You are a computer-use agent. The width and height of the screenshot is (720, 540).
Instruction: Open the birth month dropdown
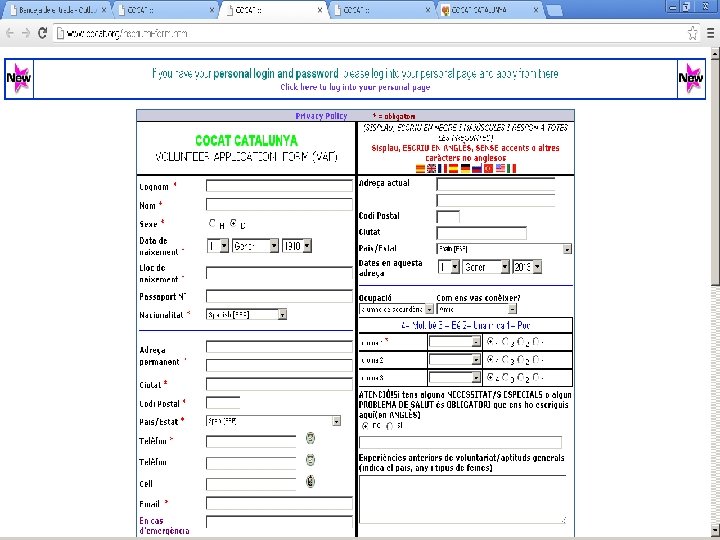pyautogui.click(x=255, y=246)
